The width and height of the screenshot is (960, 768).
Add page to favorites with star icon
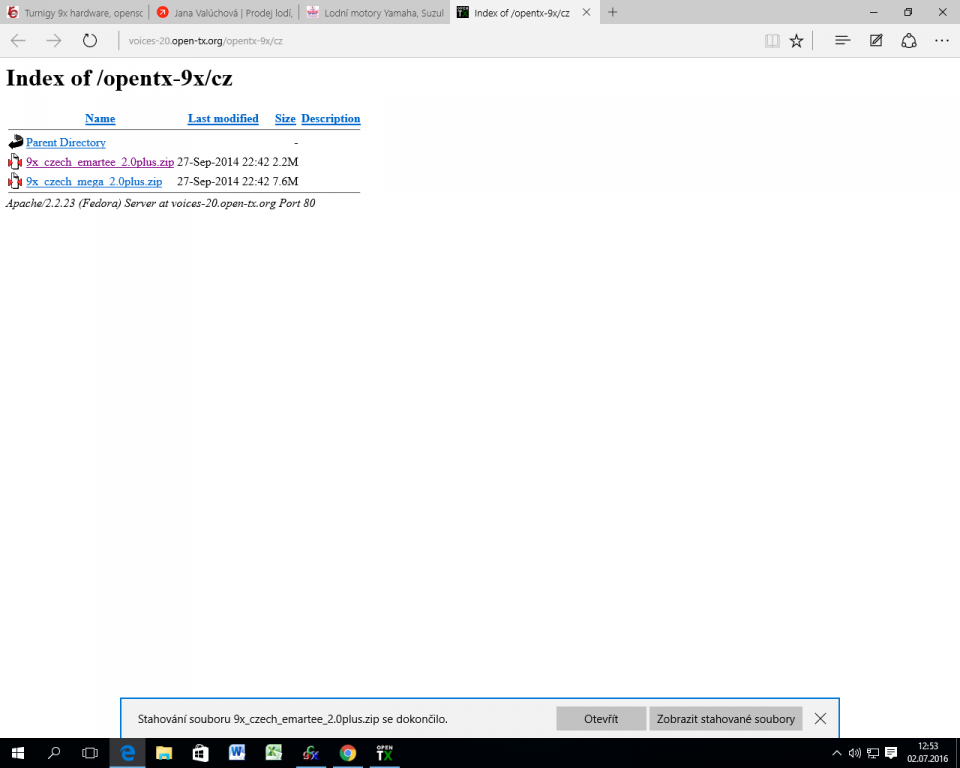coord(796,41)
